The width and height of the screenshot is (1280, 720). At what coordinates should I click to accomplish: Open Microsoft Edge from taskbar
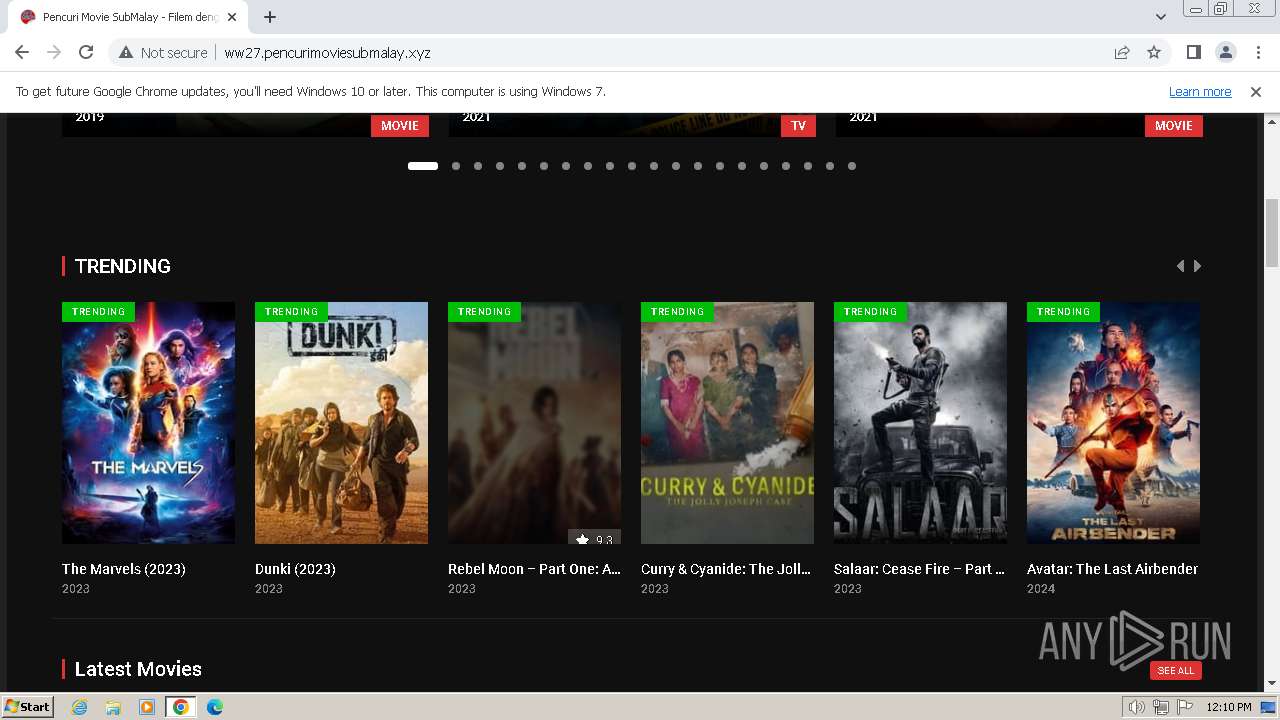(x=215, y=707)
